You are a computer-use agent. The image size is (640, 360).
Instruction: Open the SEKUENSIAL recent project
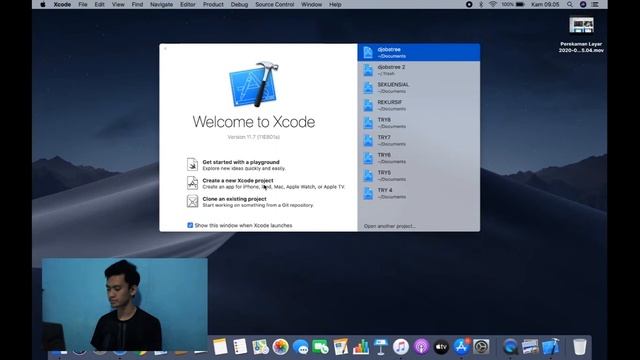[419, 88]
